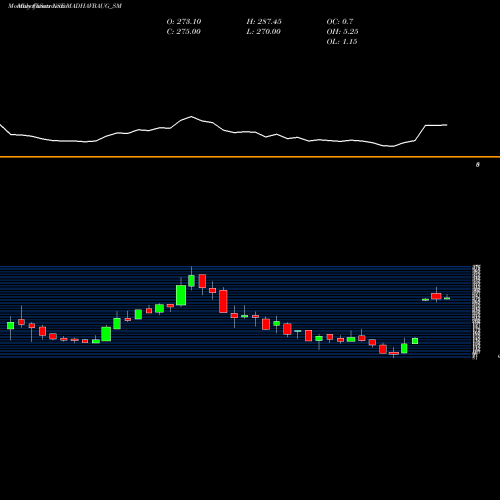Click the 'OC: 0.7' value
The height and width of the screenshot is (500, 500).
coord(340,22)
